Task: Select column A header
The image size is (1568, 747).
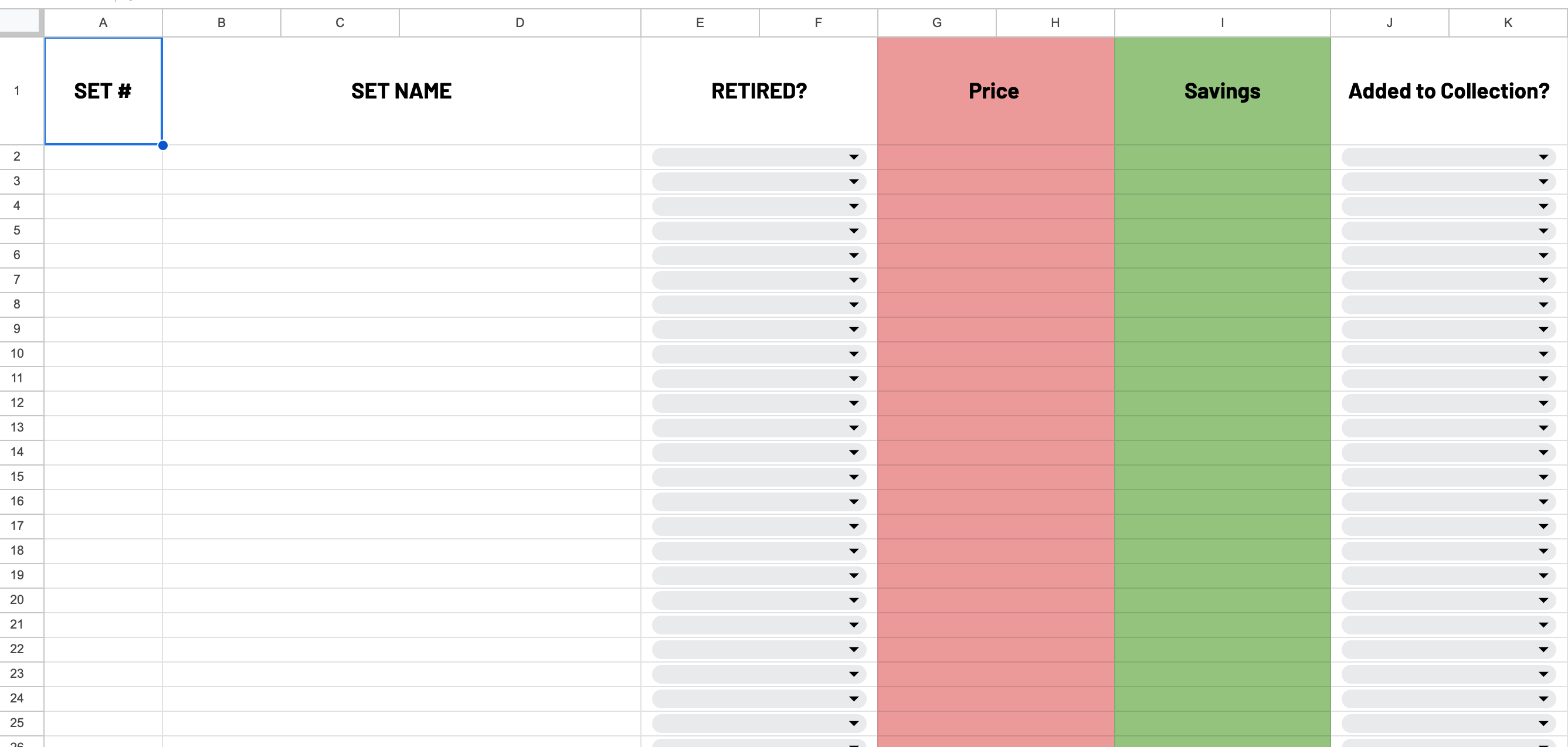Action: click(x=103, y=22)
